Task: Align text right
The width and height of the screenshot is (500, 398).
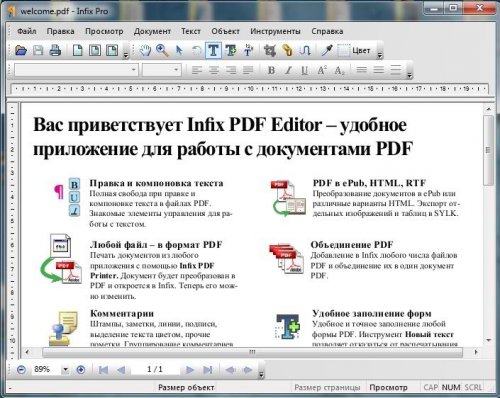Action: (x=231, y=70)
